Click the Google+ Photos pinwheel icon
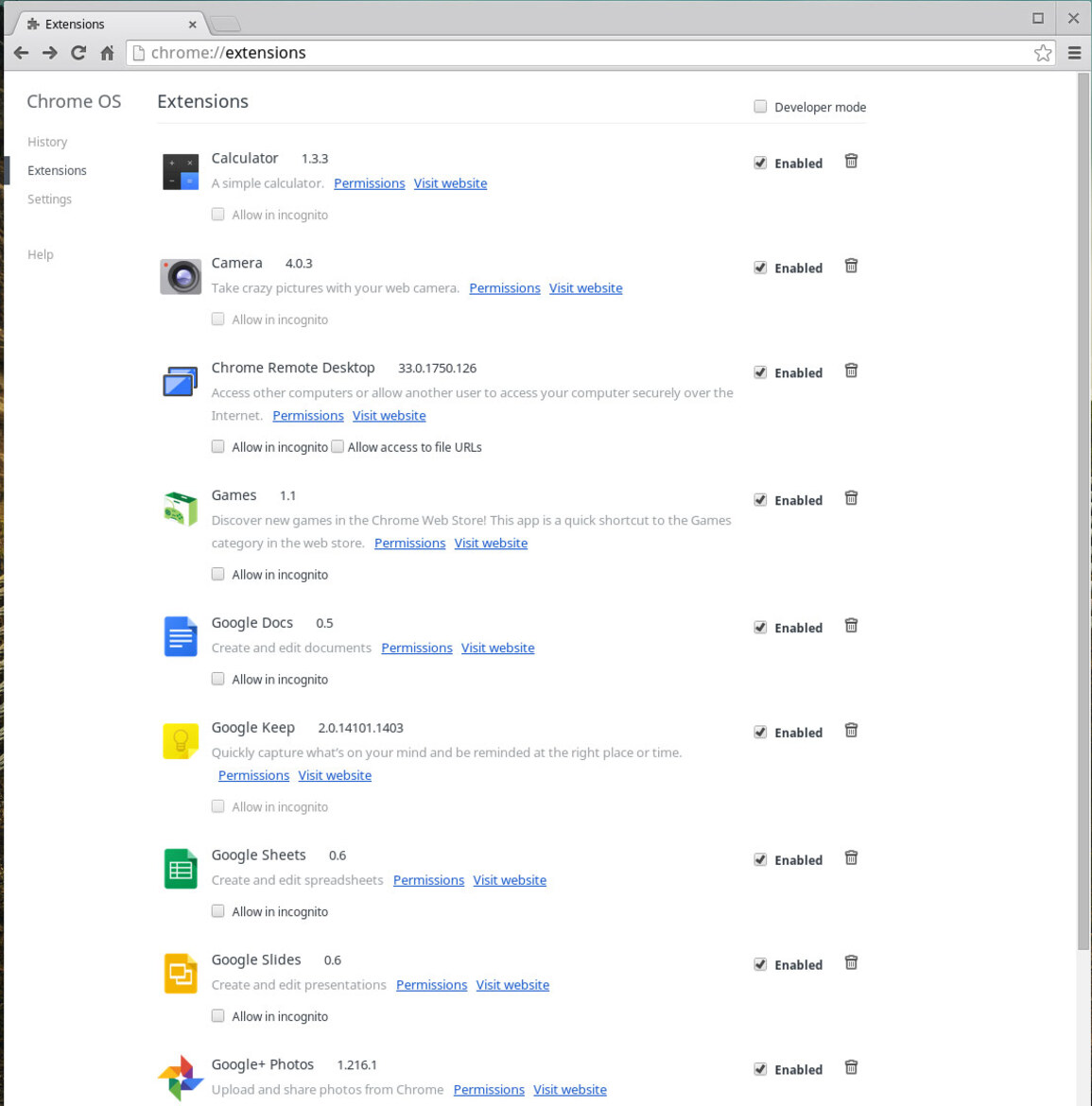Viewport: 1092px width, 1106px height. (x=181, y=1078)
